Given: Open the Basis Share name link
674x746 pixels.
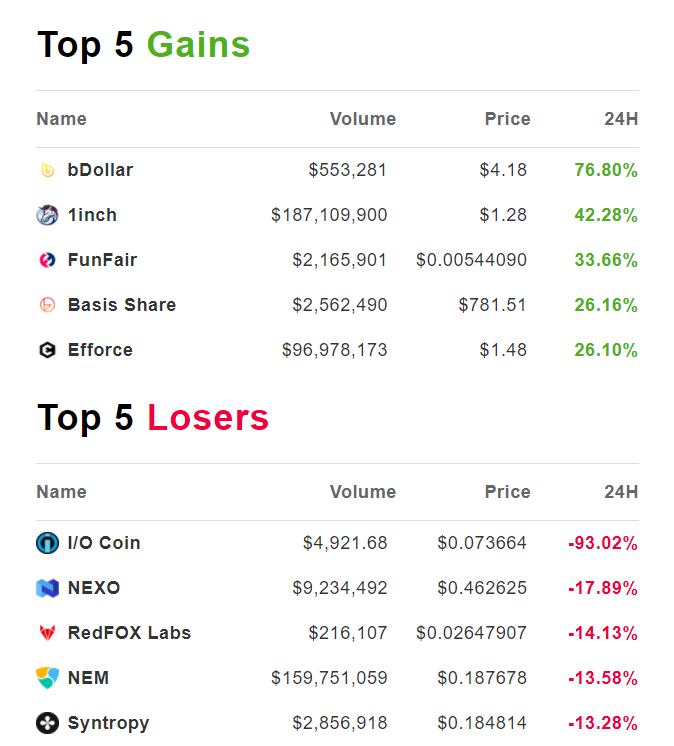Looking at the screenshot, I should coord(122,305).
